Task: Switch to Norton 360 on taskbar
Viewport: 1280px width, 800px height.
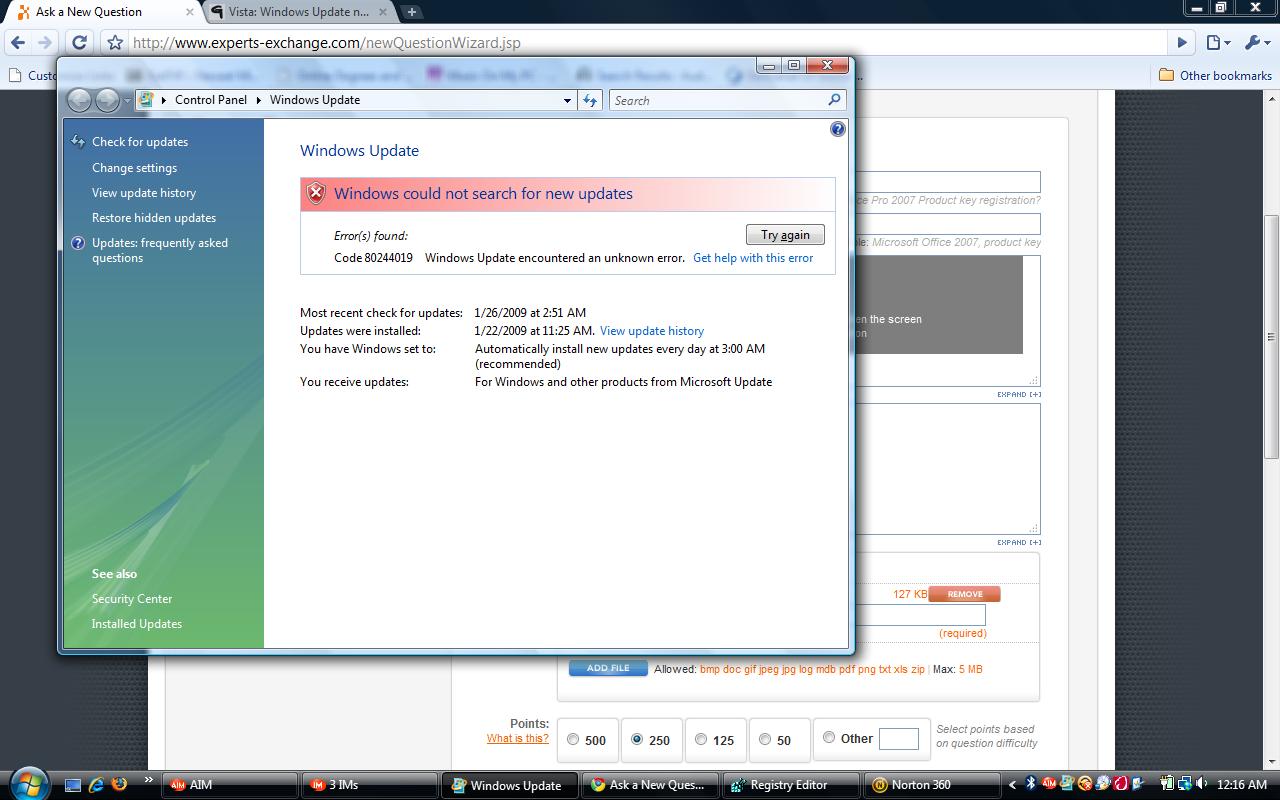Action: pos(932,785)
